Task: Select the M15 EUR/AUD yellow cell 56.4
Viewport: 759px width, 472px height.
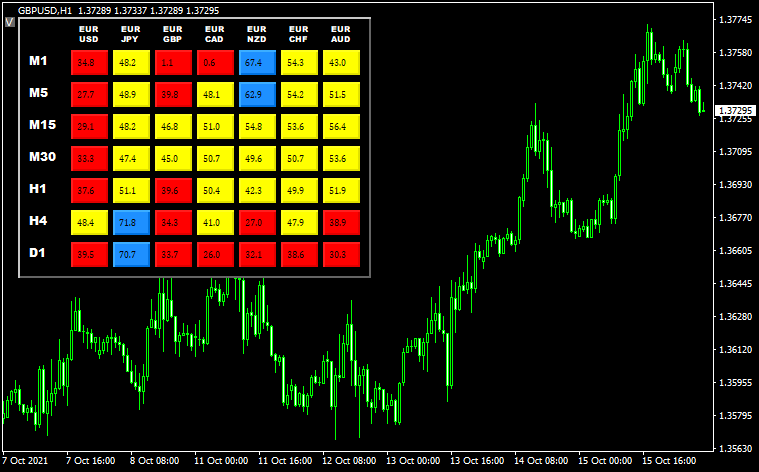Action: click(339, 127)
